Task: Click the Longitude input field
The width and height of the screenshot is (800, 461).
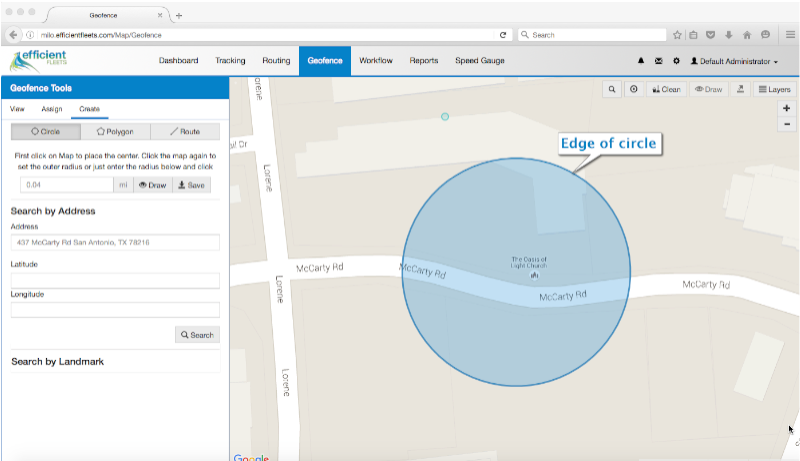Action: 115,310
